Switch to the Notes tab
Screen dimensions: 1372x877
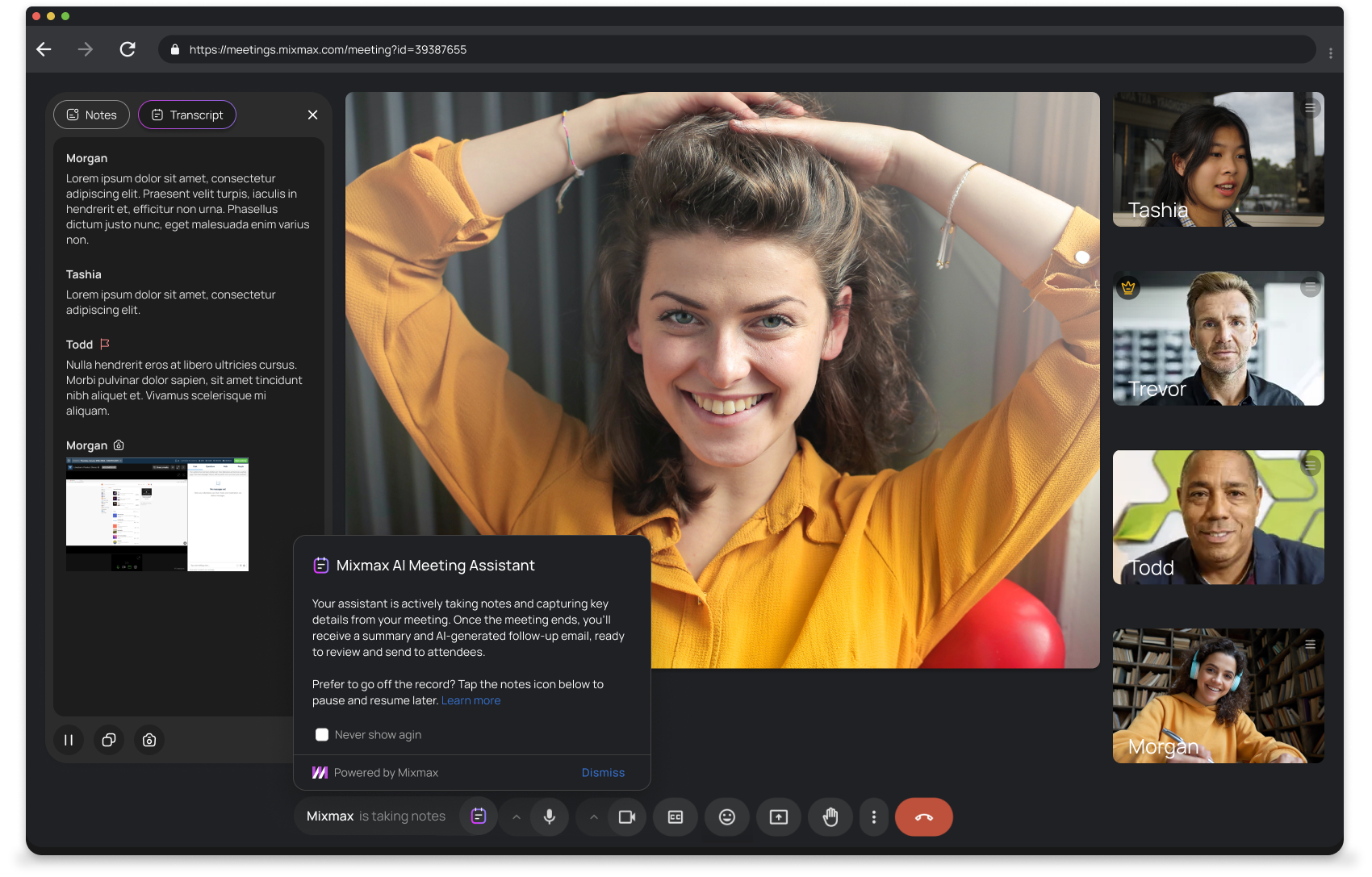[91, 115]
